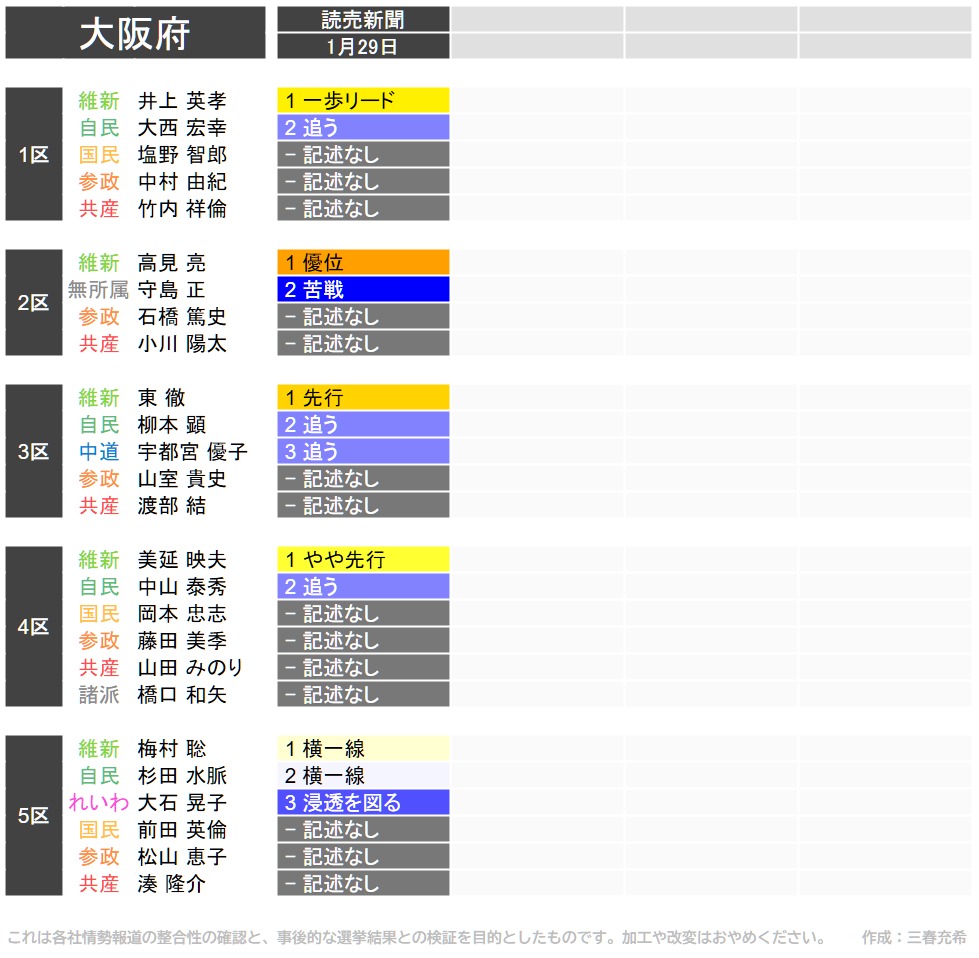Click the orange 優位 status cell

point(363,263)
